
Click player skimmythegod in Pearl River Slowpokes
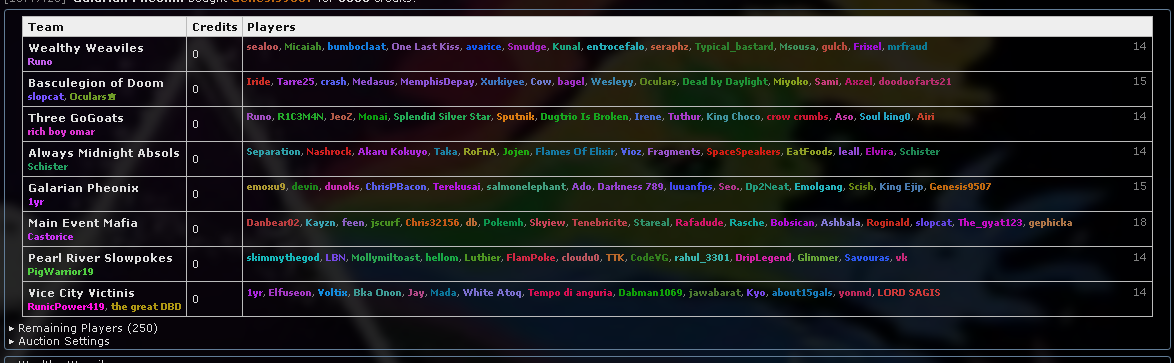(x=282, y=257)
